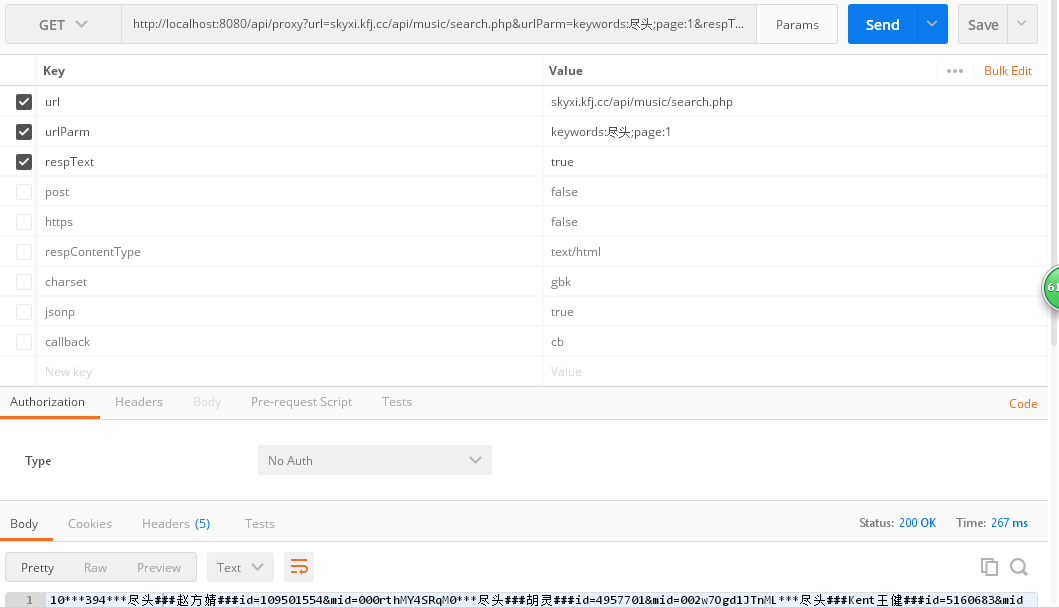1059x608 pixels.
Task: Click the copy response to clipboard icon
Action: point(989,567)
